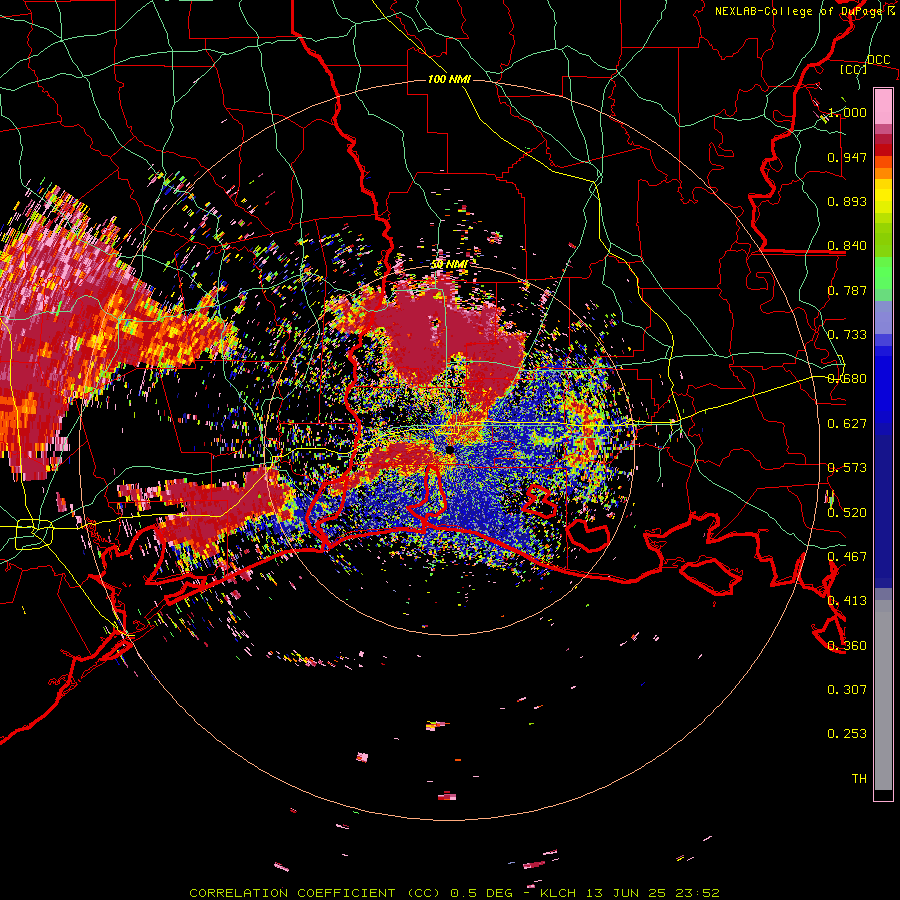
Task: Click the 0.840 color scale label
Action: click(x=847, y=246)
